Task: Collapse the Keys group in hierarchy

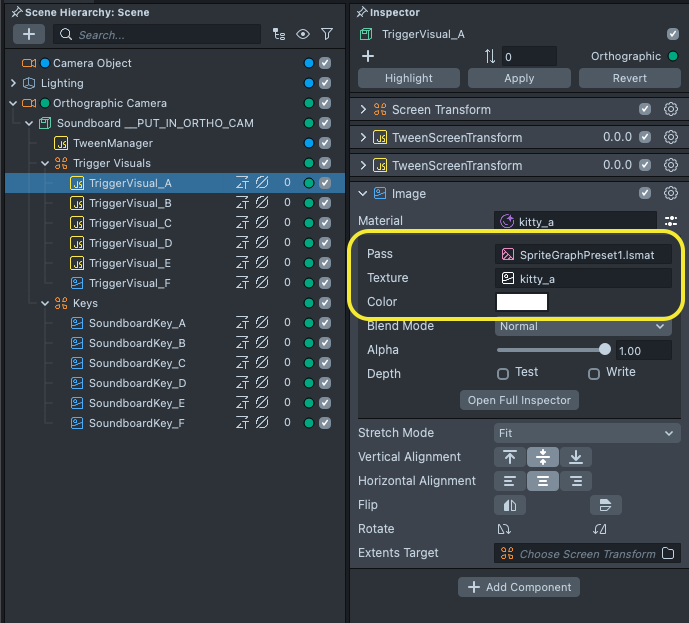Action: [45, 303]
